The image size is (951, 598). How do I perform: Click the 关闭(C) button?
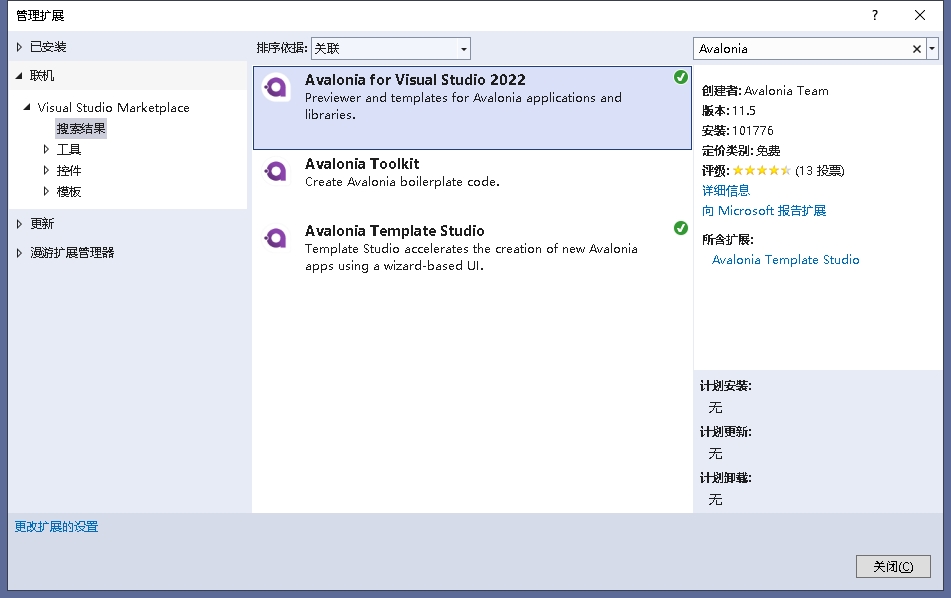893,566
